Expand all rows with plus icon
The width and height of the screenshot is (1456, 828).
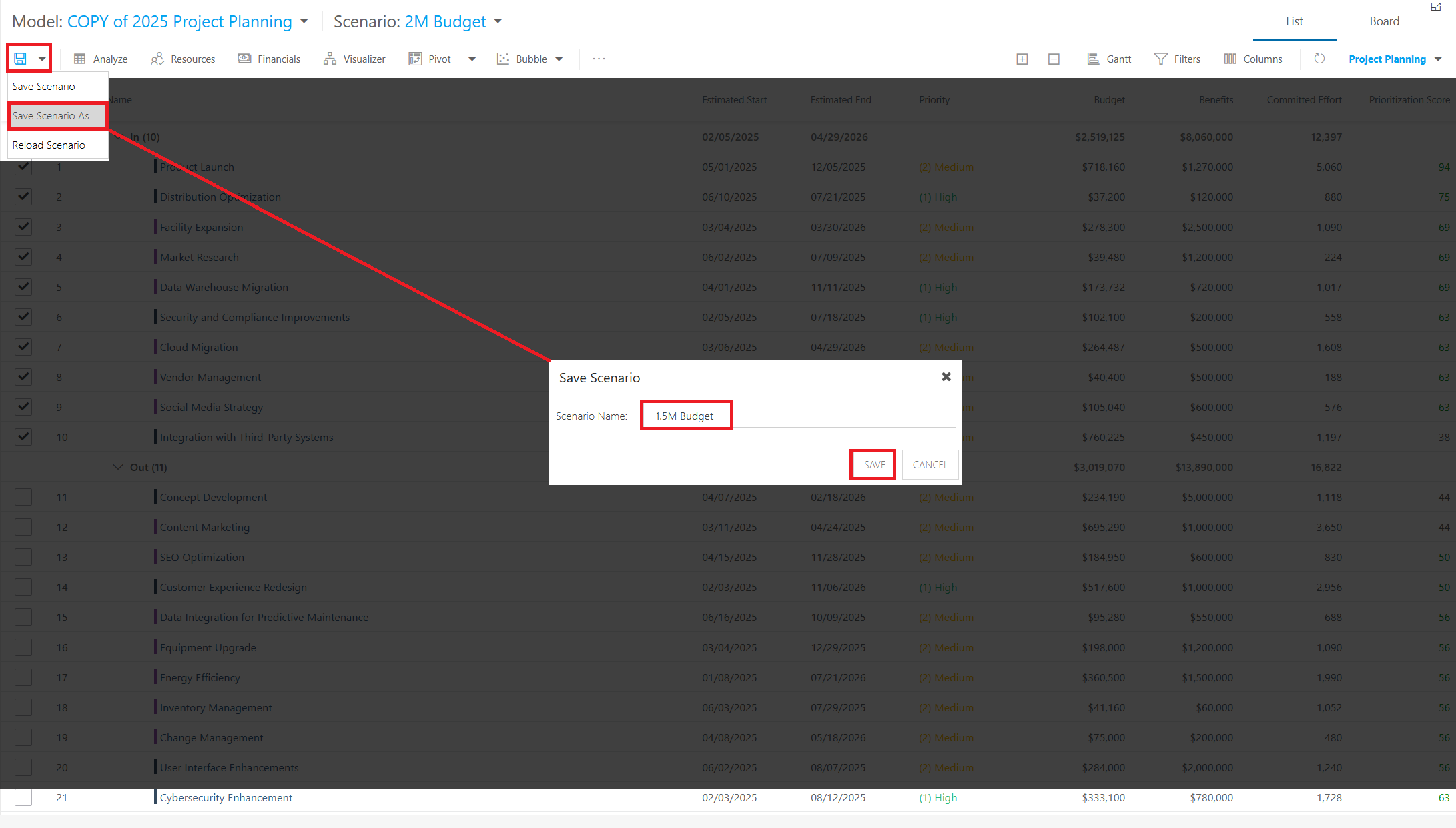1022,59
